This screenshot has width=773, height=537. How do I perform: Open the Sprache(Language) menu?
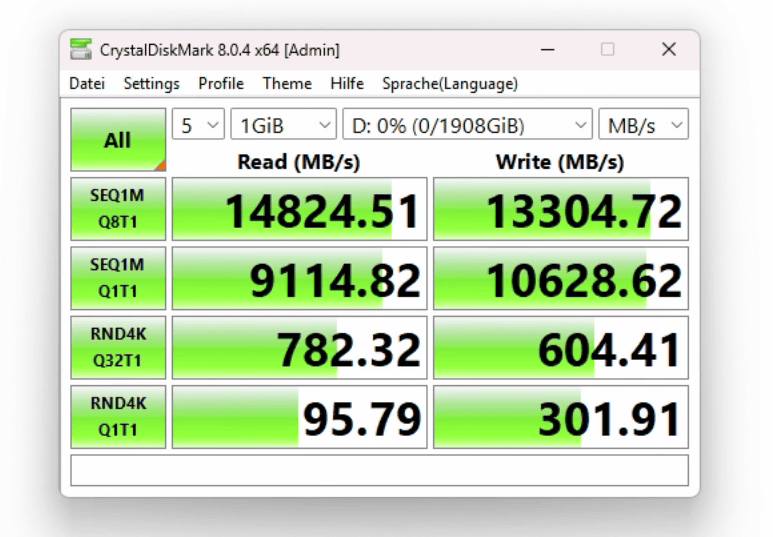tap(450, 83)
